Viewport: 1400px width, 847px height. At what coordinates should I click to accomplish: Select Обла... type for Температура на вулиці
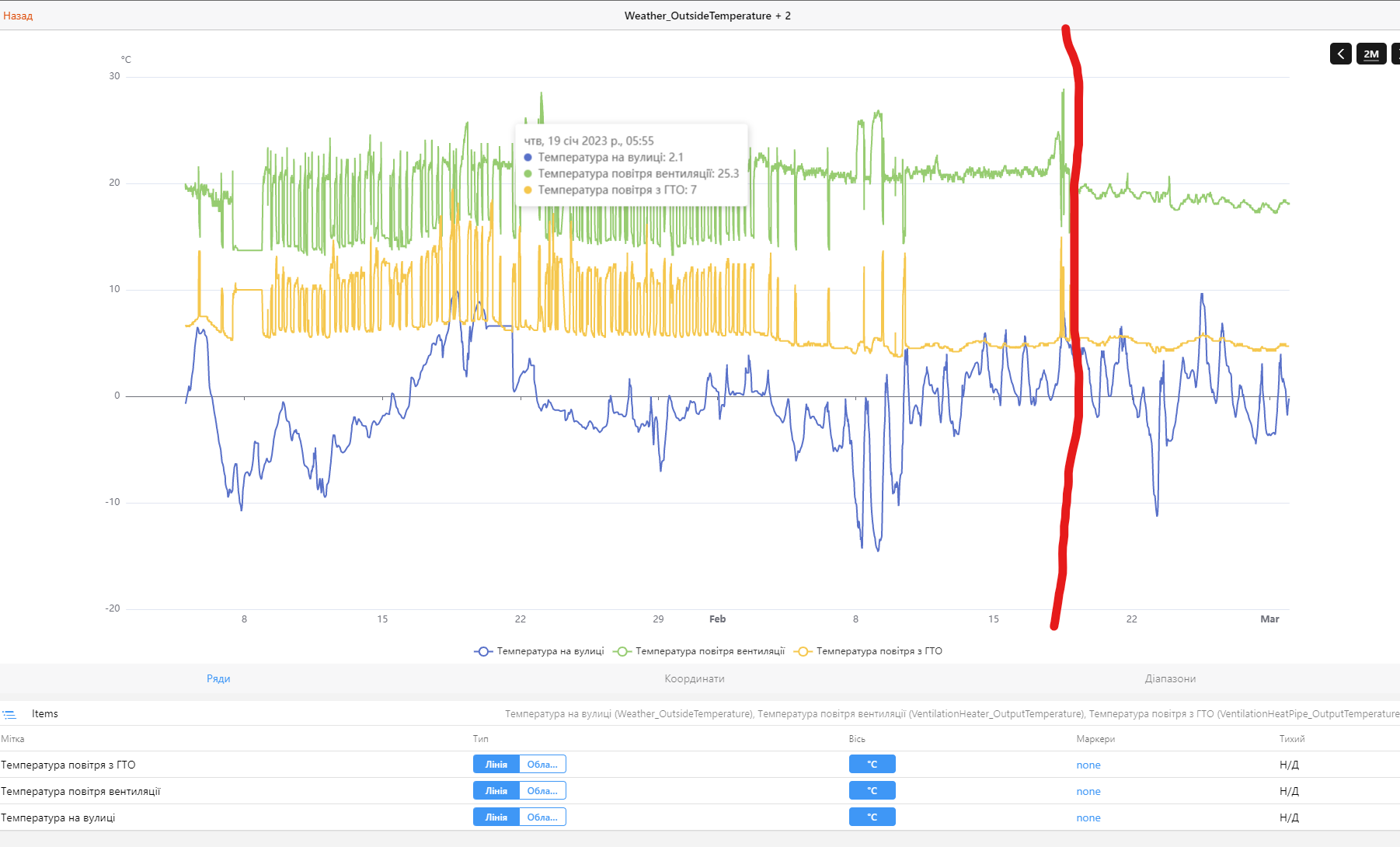[x=542, y=817]
